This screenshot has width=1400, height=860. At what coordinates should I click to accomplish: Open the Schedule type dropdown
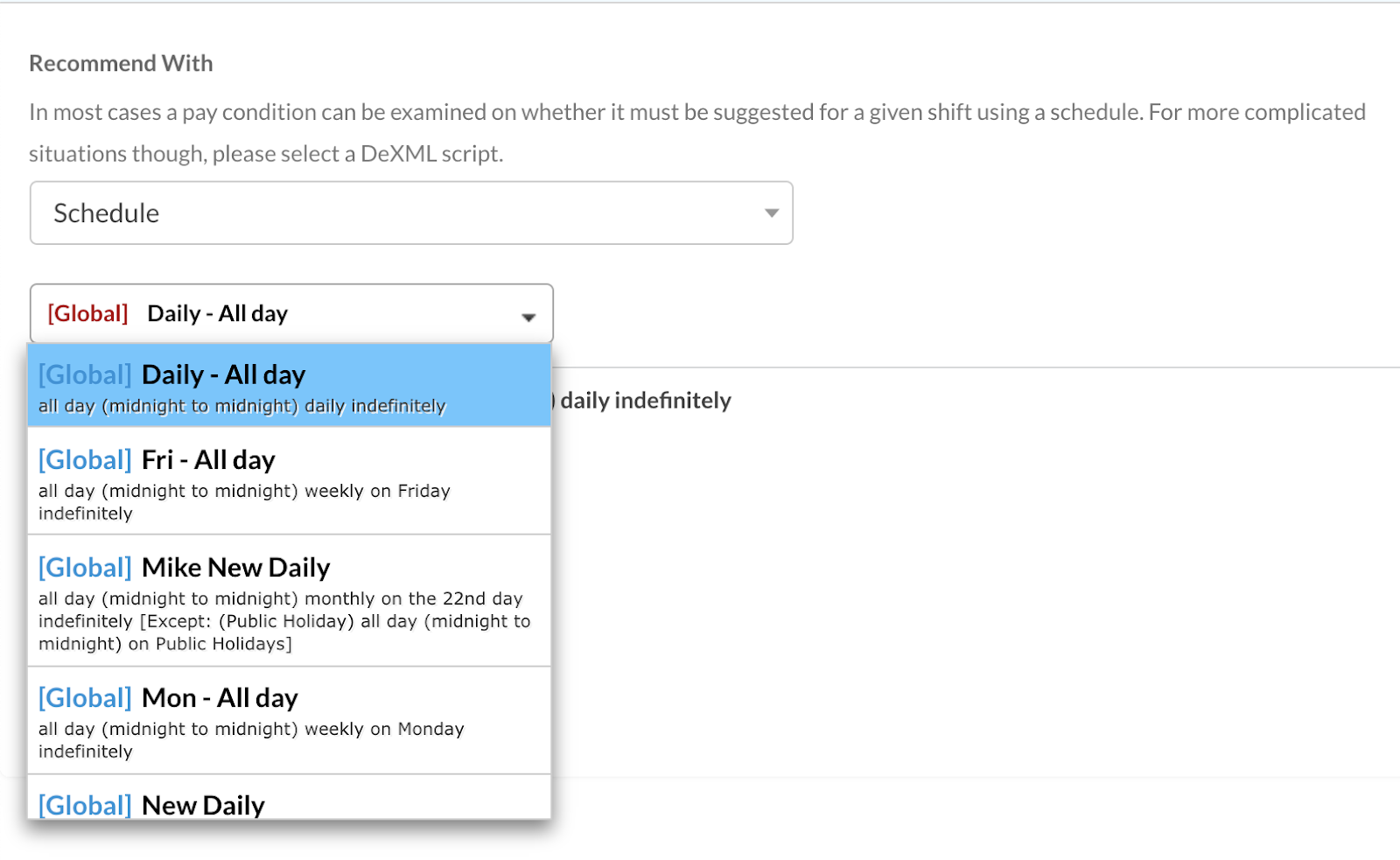click(x=410, y=213)
